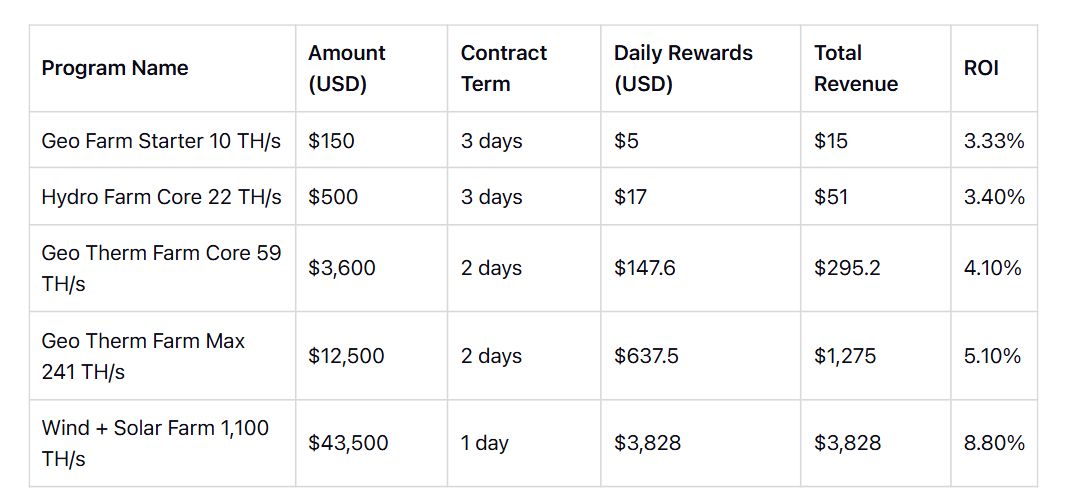Image resolution: width=1069 pixels, height=501 pixels.
Task: Click the $147.6 daily rewards cell
Action: click(645, 268)
